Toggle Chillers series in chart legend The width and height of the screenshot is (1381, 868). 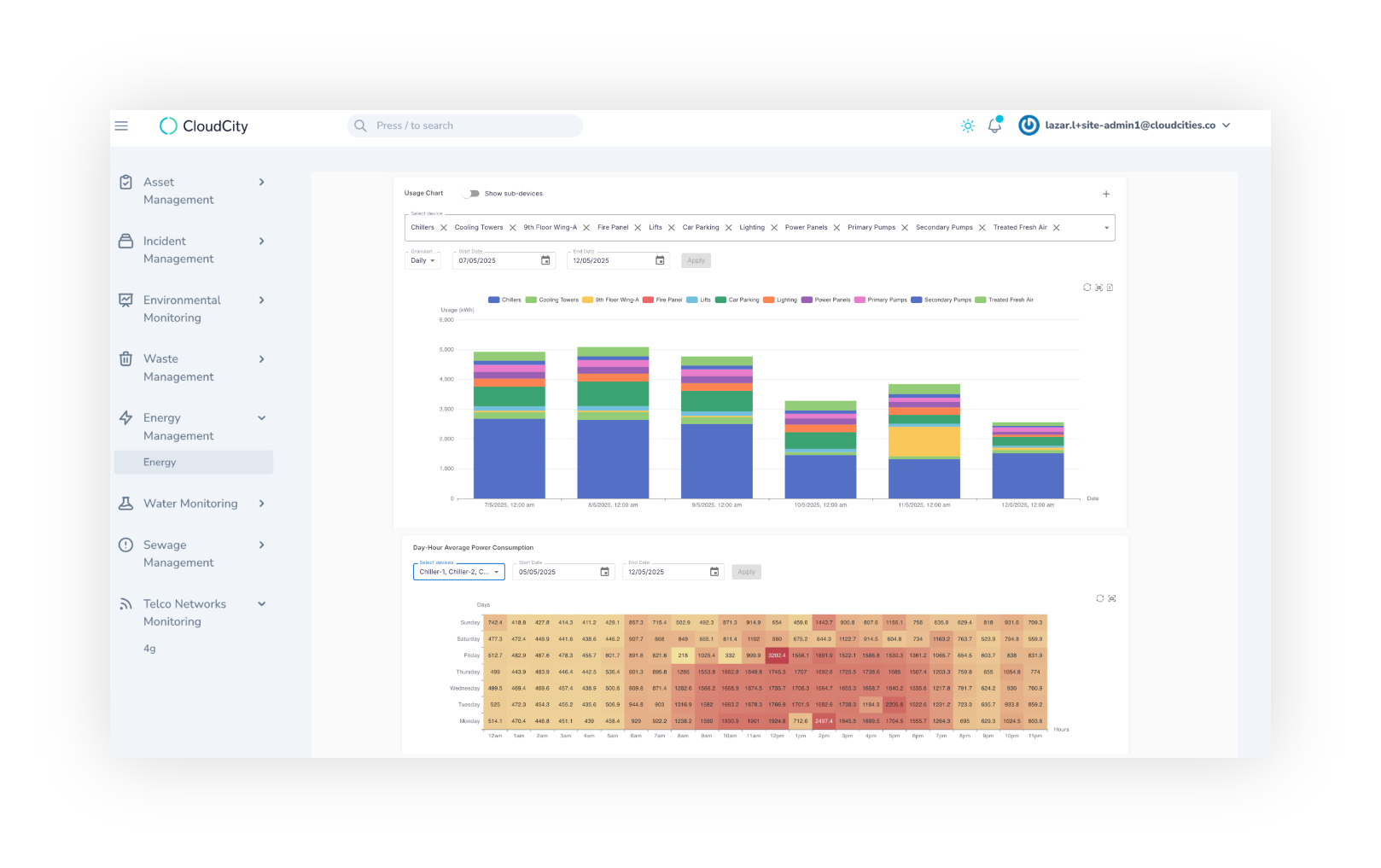(504, 300)
